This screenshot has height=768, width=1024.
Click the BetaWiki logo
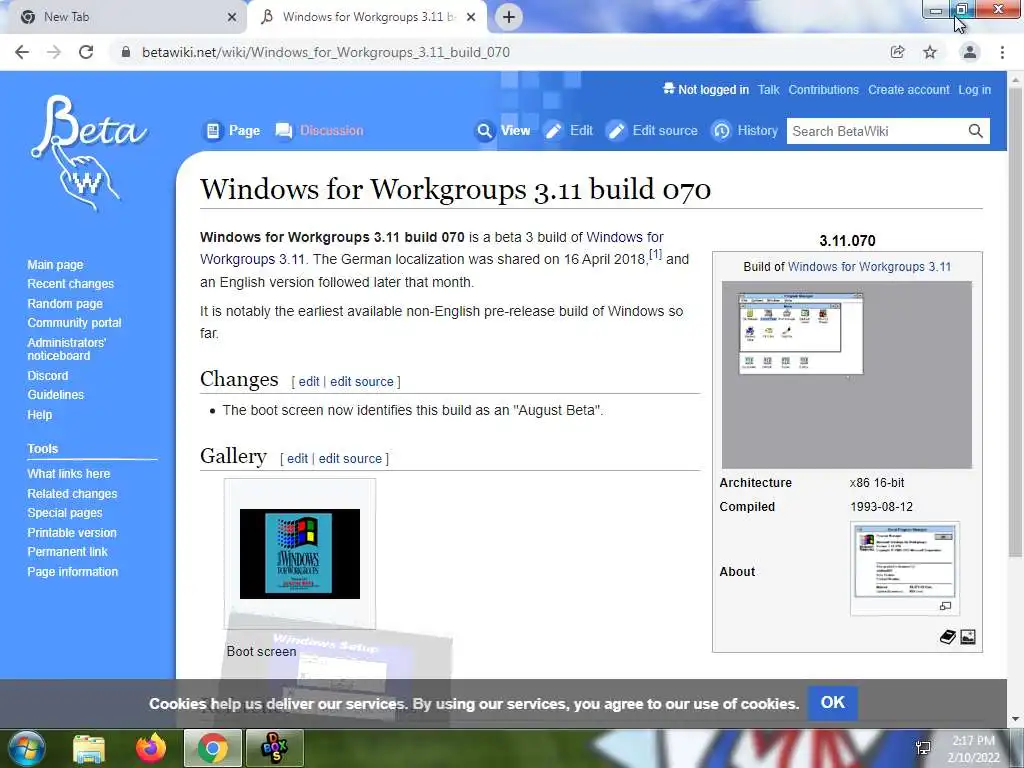click(88, 153)
